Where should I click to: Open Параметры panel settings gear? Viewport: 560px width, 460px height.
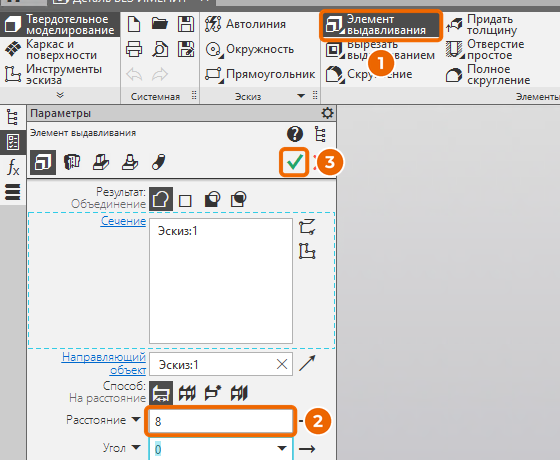[x=327, y=113]
